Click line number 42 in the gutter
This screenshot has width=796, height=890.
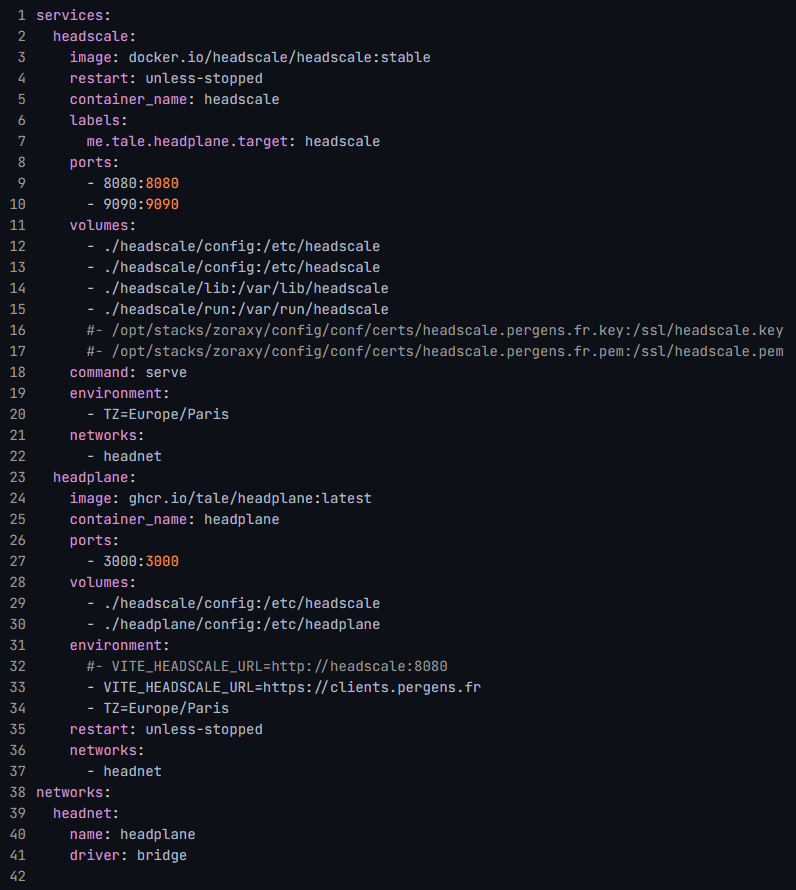18,876
